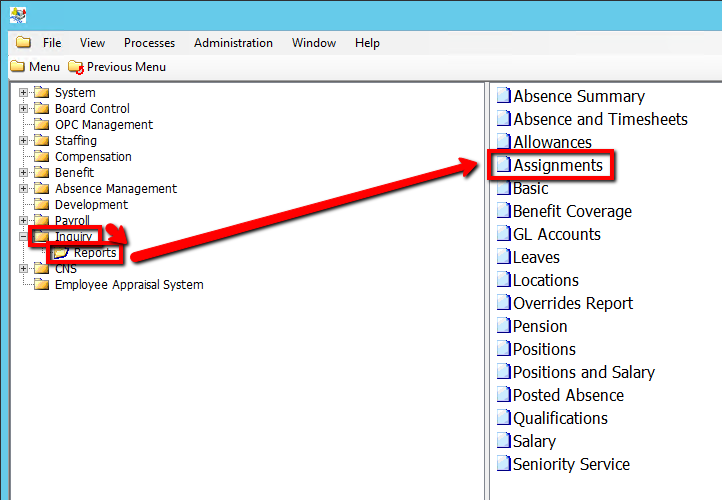Image resolution: width=722 pixels, height=500 pixels.
Task: Click the open Reports folder icon
Action: click(61, 253)
